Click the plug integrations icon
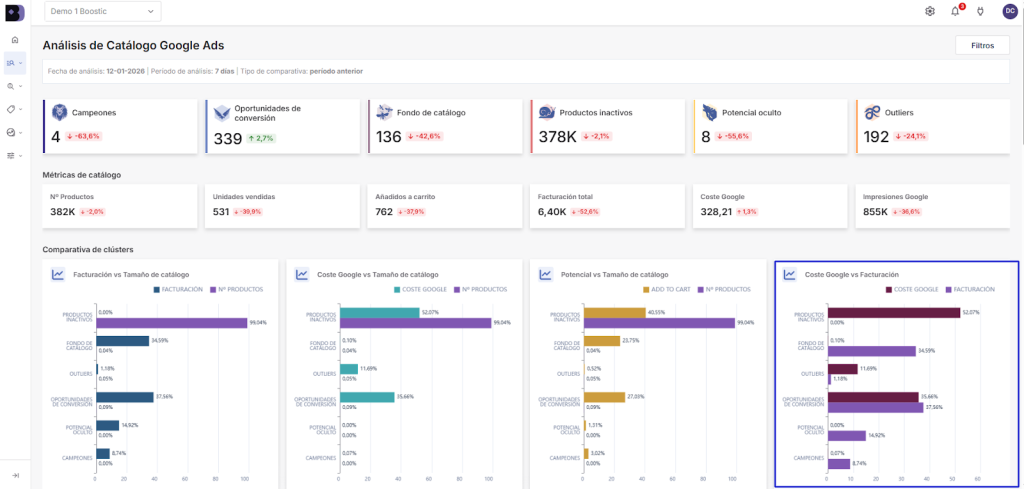 click(x=980, y=11)
